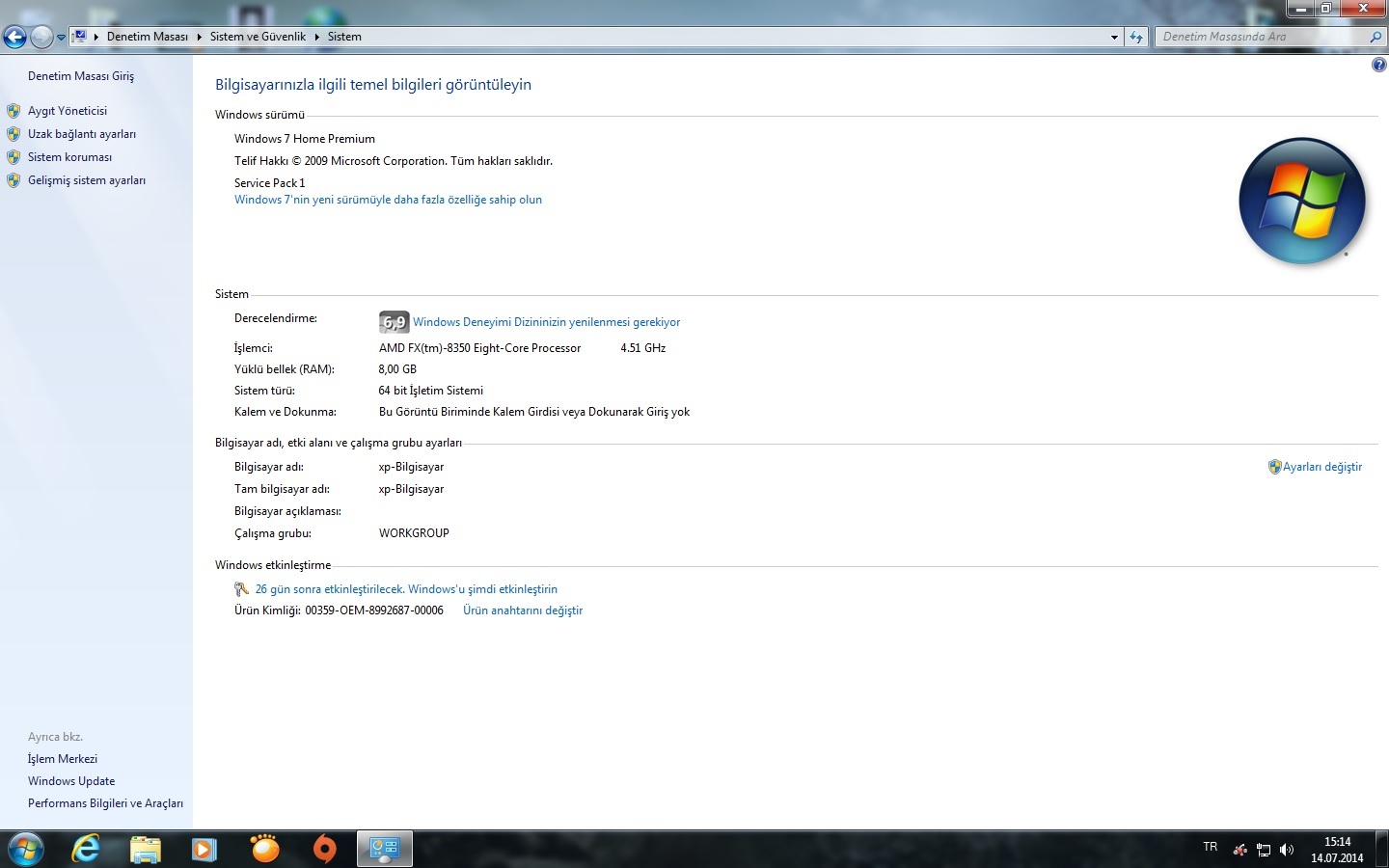
Task: Open the recent pages dropdown arrow
Action: [x=61, y=38]
